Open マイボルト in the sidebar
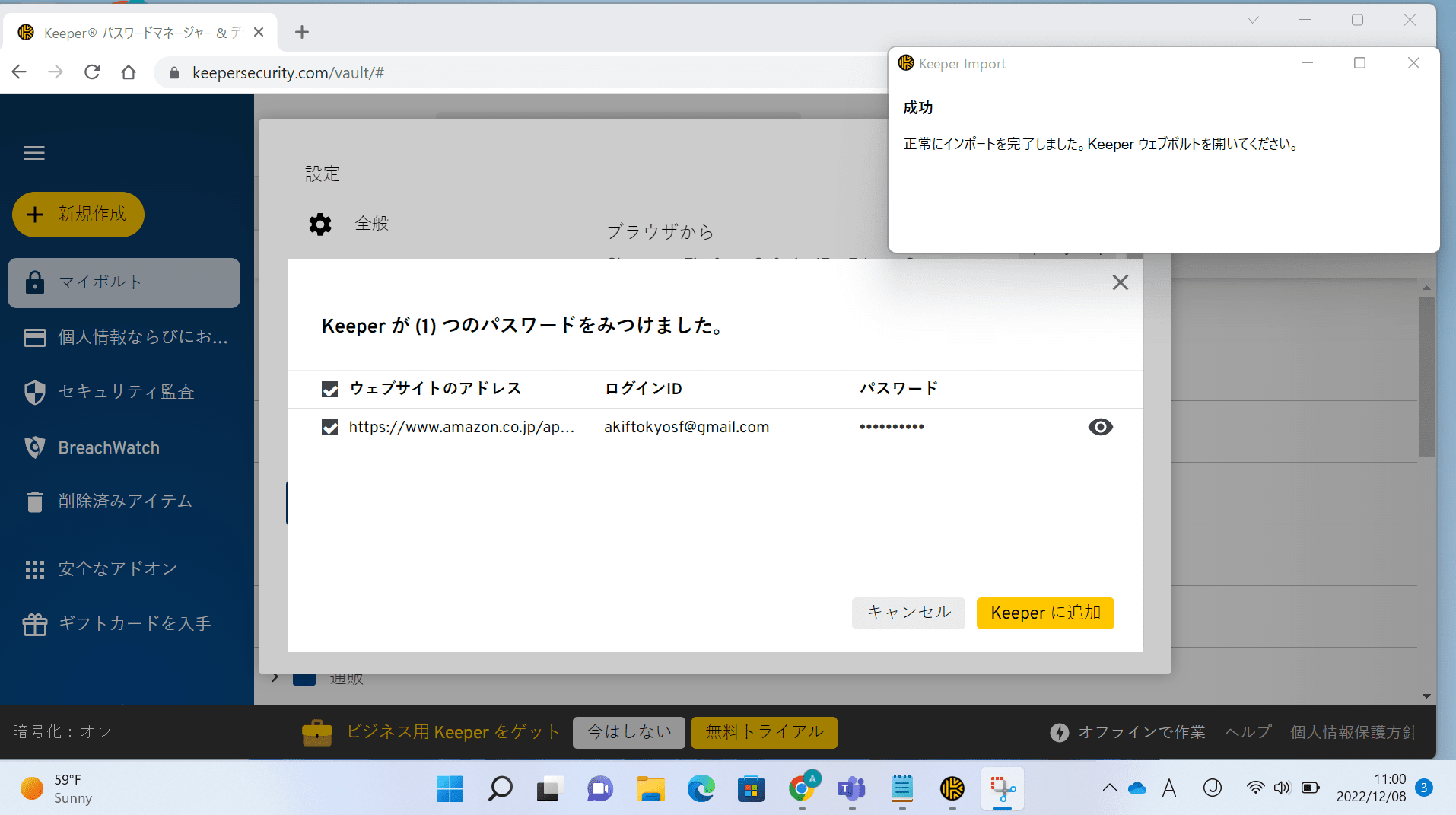The width and height of the screenshot is (1456, 815). coord(124,282)
